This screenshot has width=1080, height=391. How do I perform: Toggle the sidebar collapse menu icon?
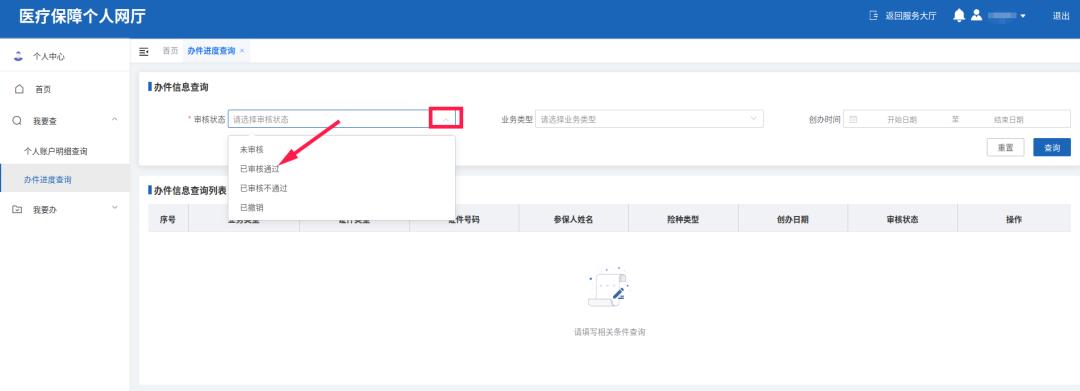pyautogui.click(x=144, y=52)
